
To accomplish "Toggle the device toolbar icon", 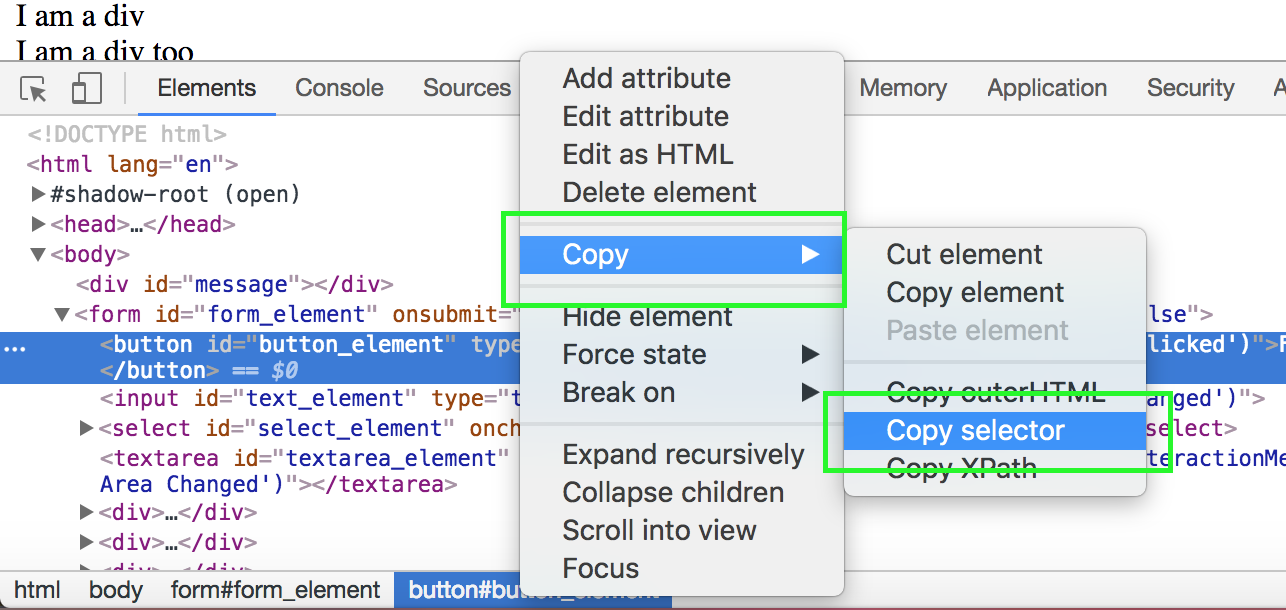I will coord(87,89).
